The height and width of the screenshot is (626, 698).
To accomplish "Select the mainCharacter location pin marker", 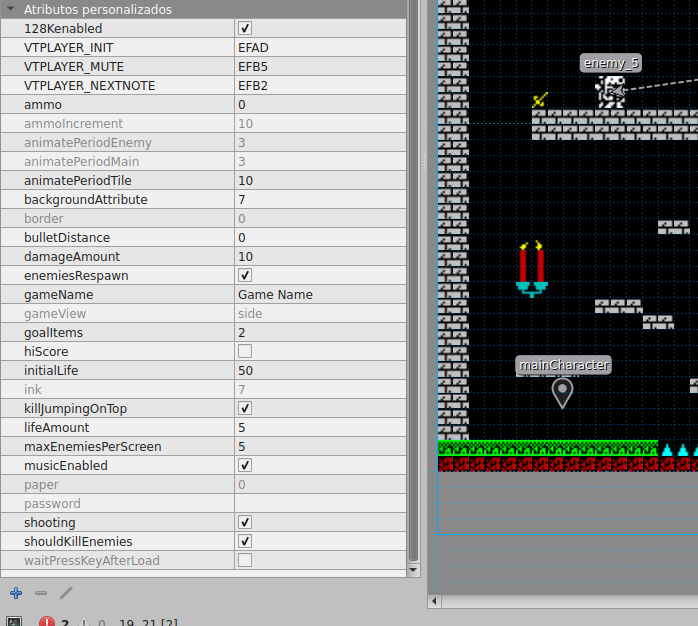I will (562, 393).
